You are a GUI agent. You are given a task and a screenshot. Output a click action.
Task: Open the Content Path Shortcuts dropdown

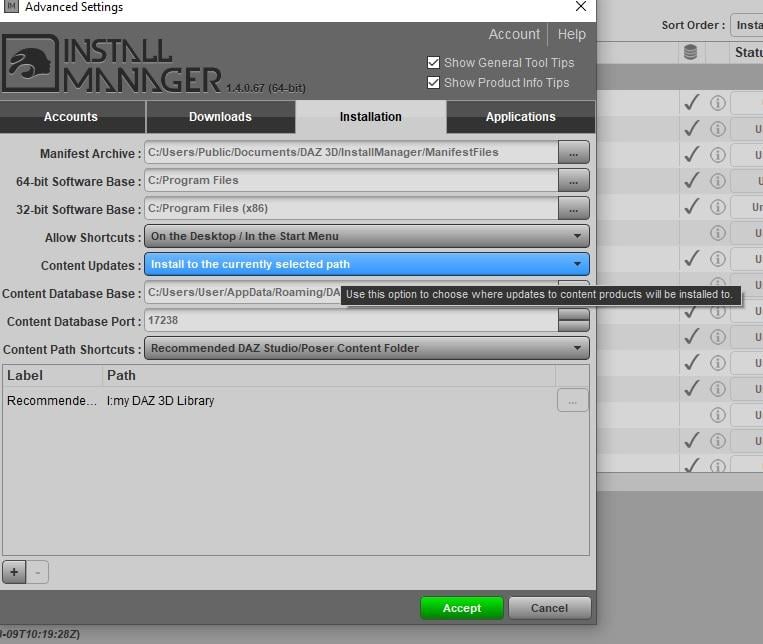(366, 348)
